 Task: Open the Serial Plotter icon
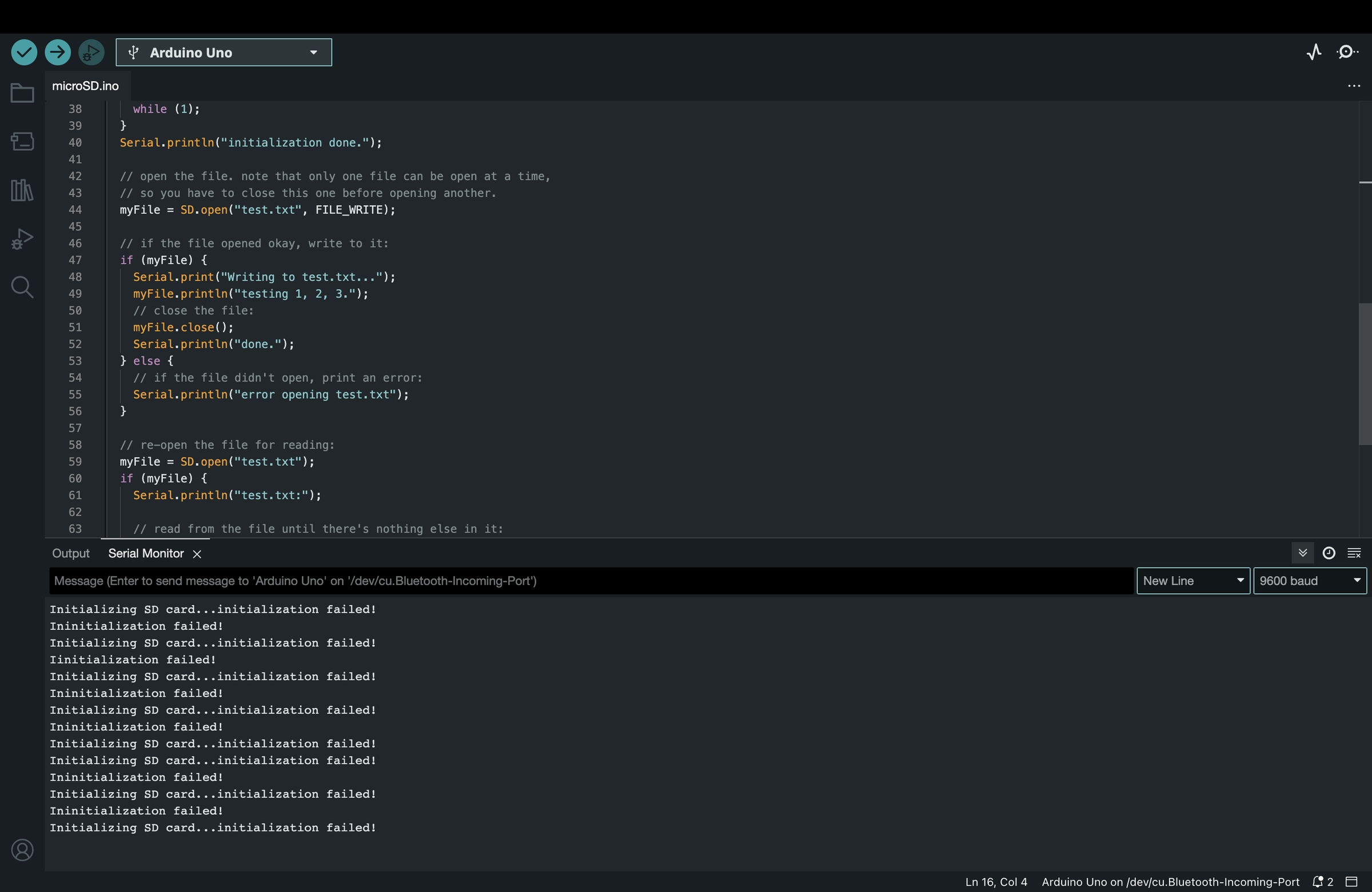(x=1314, y=53)
